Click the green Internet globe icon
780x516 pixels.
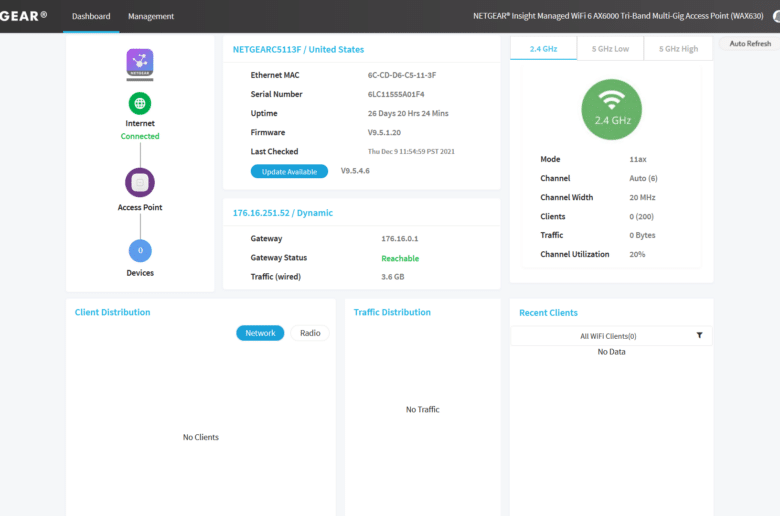[140, 103]
